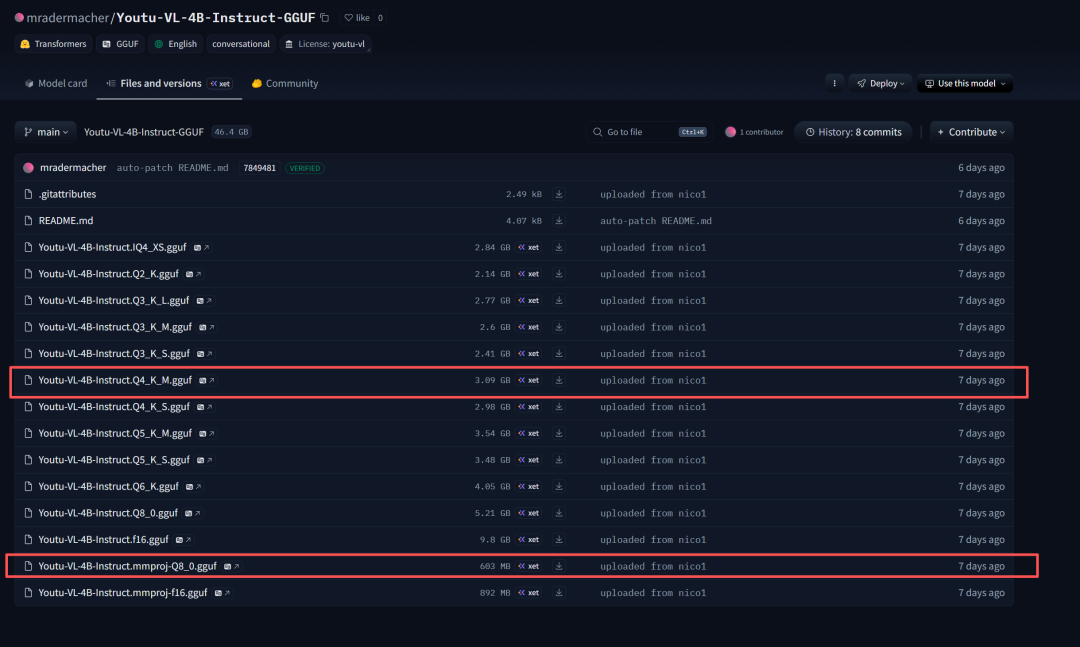Download the mmproj-Q8_0.gguf file

(x=559, y=566)
